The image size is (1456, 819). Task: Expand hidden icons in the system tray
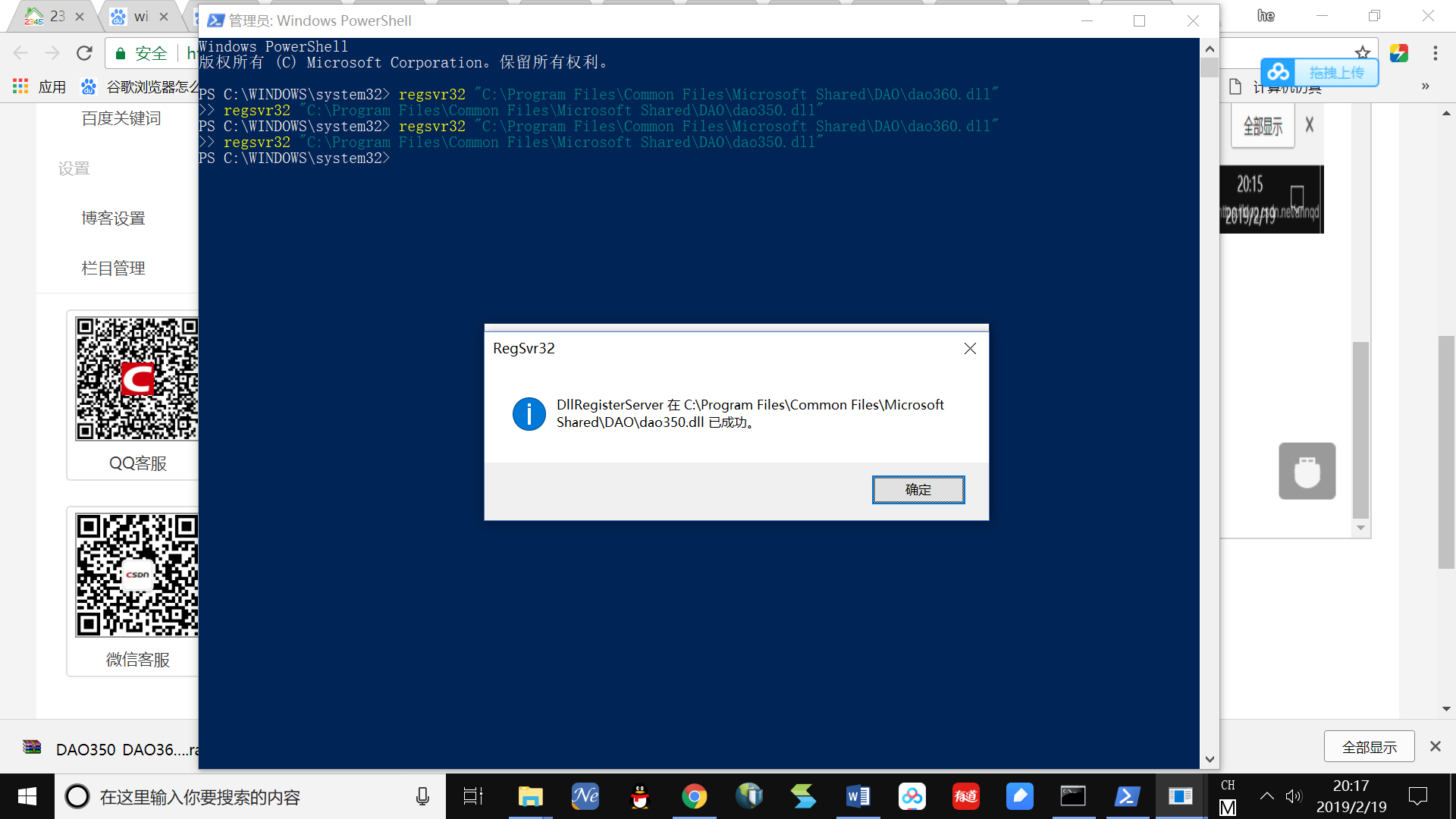tap(1266, 796)
